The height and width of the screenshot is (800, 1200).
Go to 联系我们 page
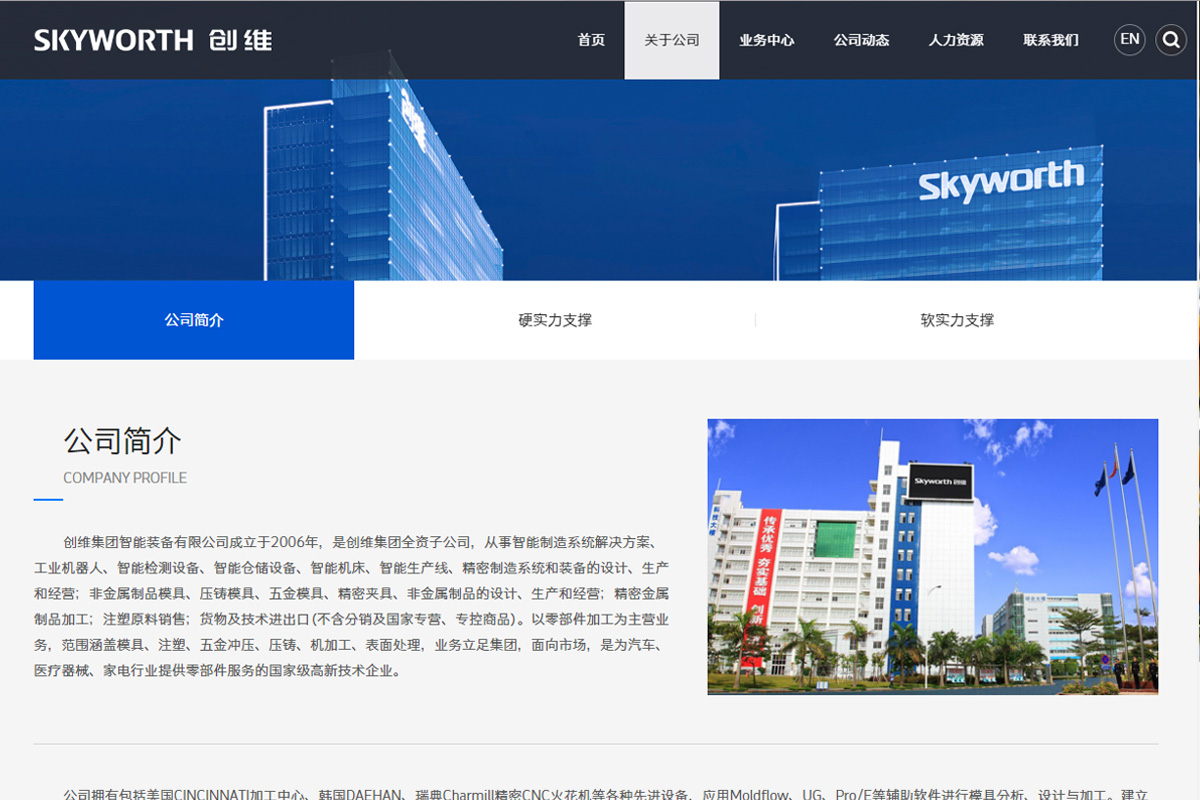click(1051, 40)
